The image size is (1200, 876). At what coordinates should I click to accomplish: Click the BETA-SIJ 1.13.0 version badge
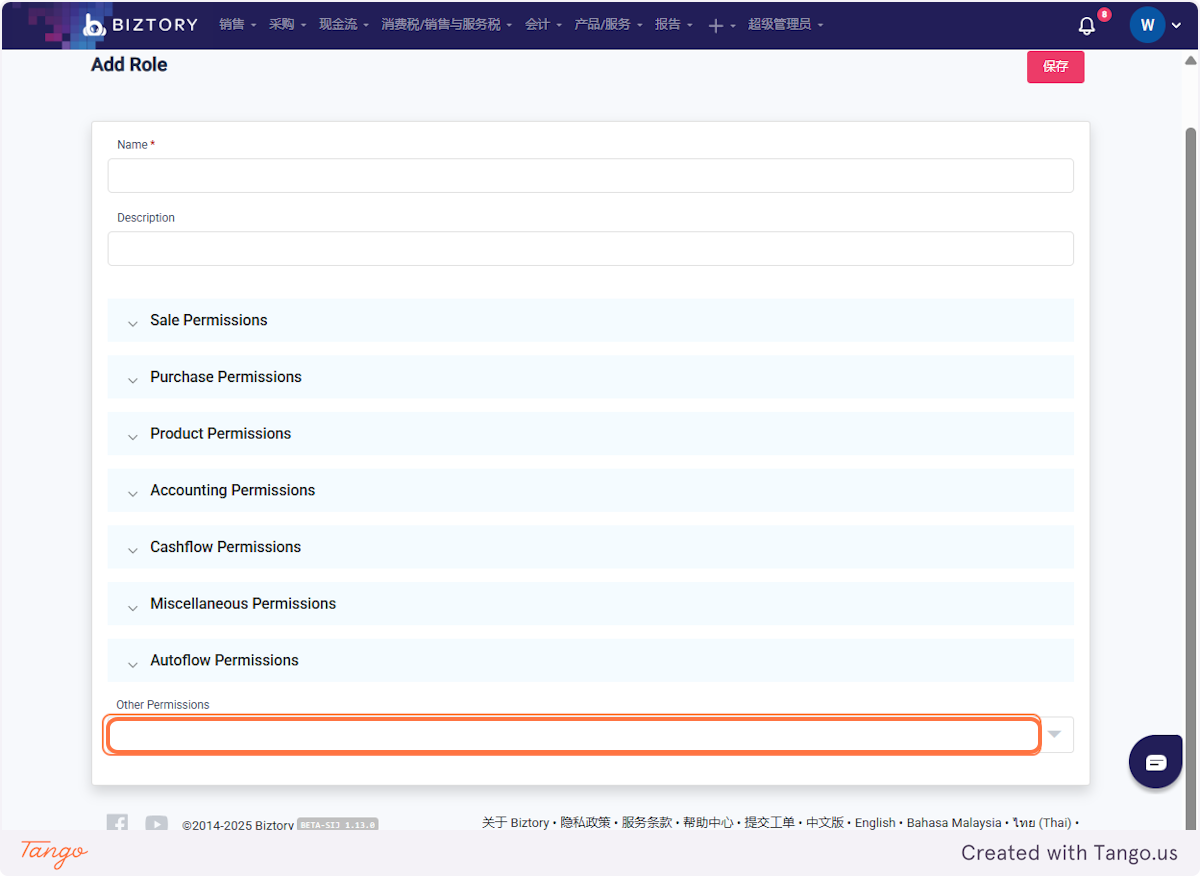coord(337,825)
